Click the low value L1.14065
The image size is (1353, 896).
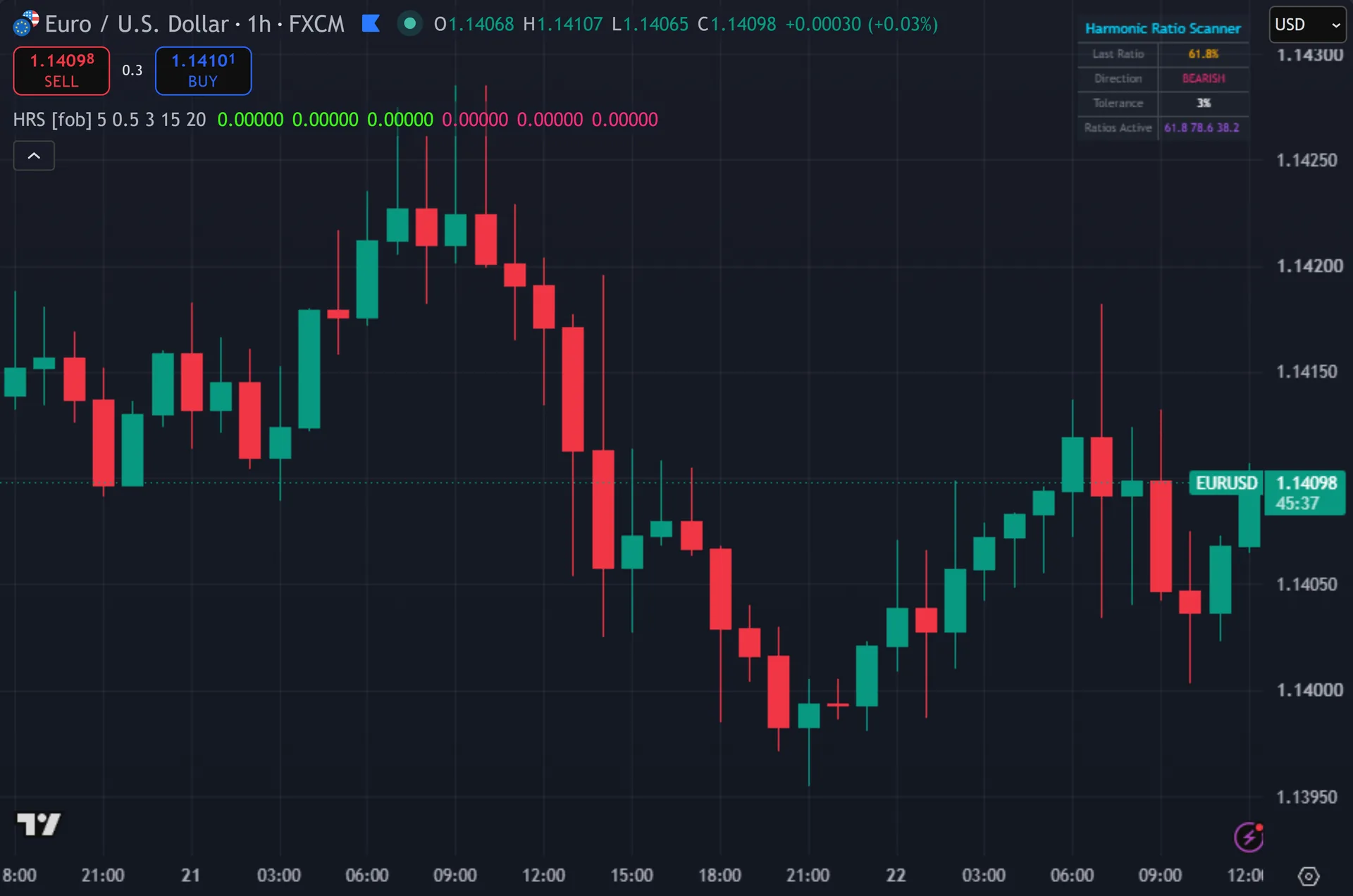[x=650, y=24]
